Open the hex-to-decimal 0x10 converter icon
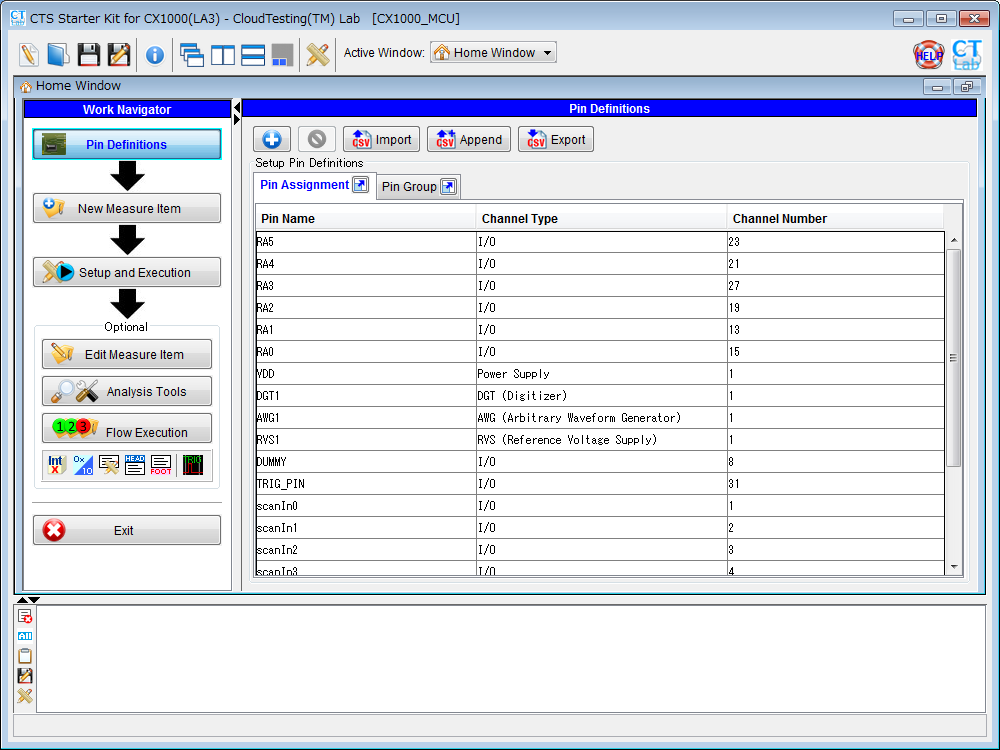This screenshot has width=1000, height=750. click(83, 465)
